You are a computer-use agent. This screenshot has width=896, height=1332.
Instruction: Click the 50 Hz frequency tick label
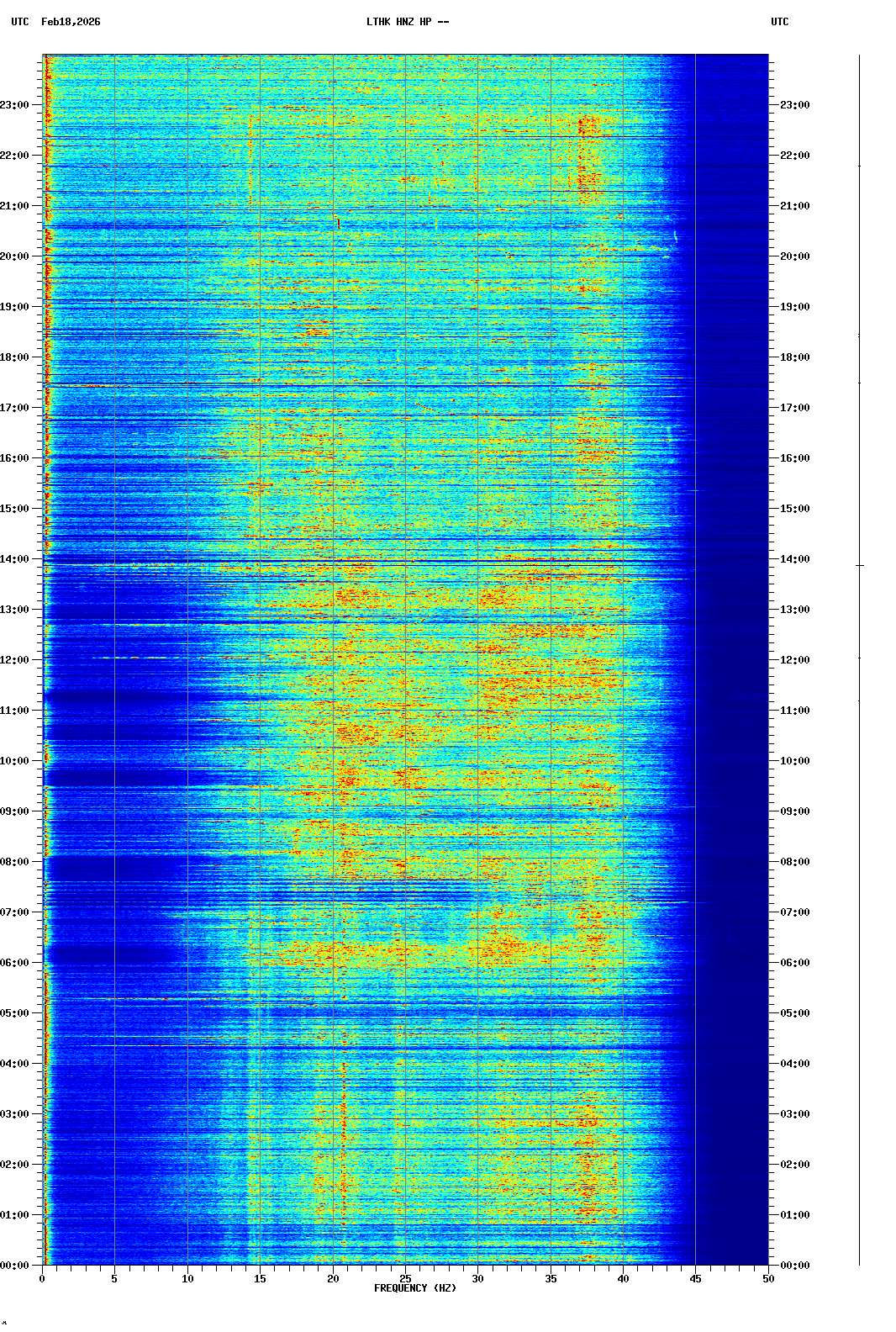(768, 1279)
